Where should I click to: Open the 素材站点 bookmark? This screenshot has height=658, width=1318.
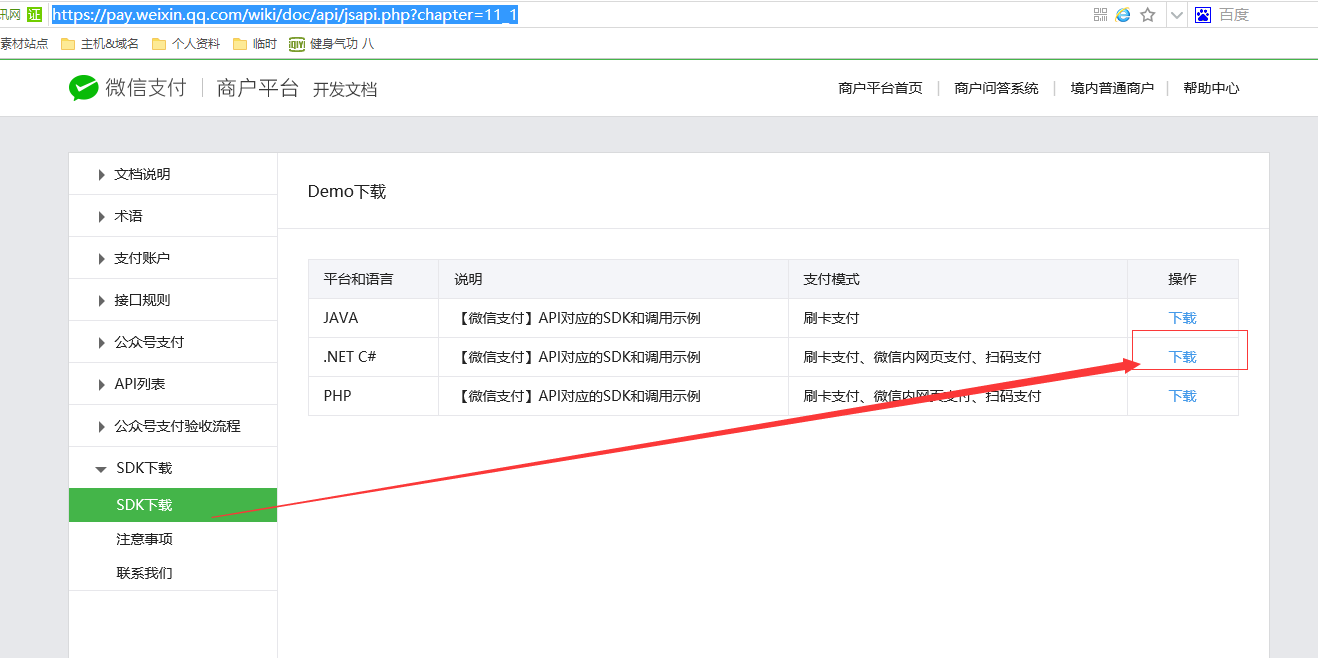point(24,44)
